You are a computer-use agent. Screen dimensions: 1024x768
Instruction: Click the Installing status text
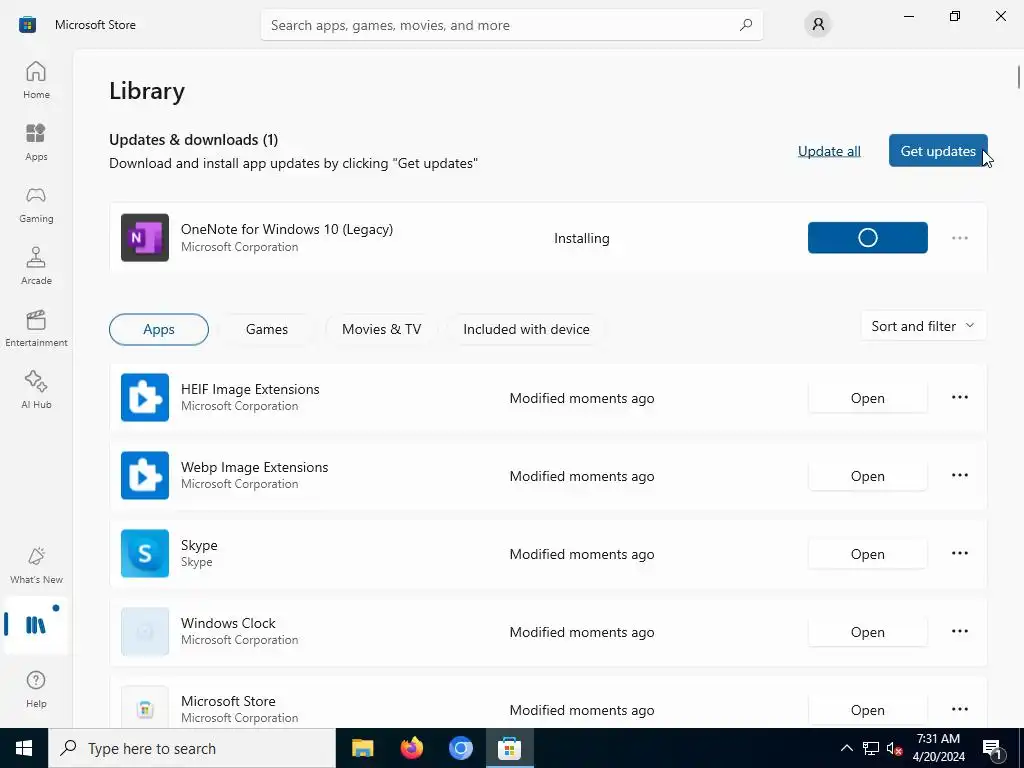(x=581, y=238)
